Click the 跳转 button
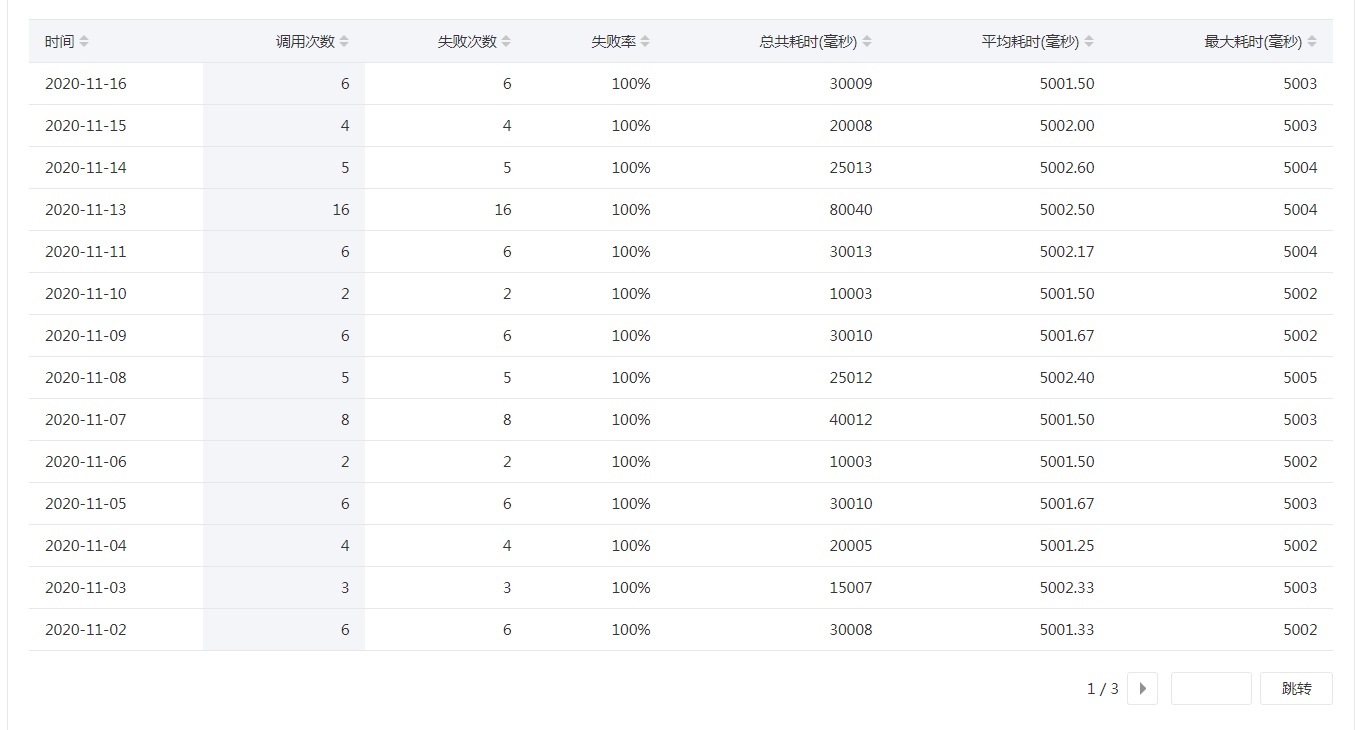Image resolution: width=1356 pixels, height=730 pixels. (x=1296, y=688)
